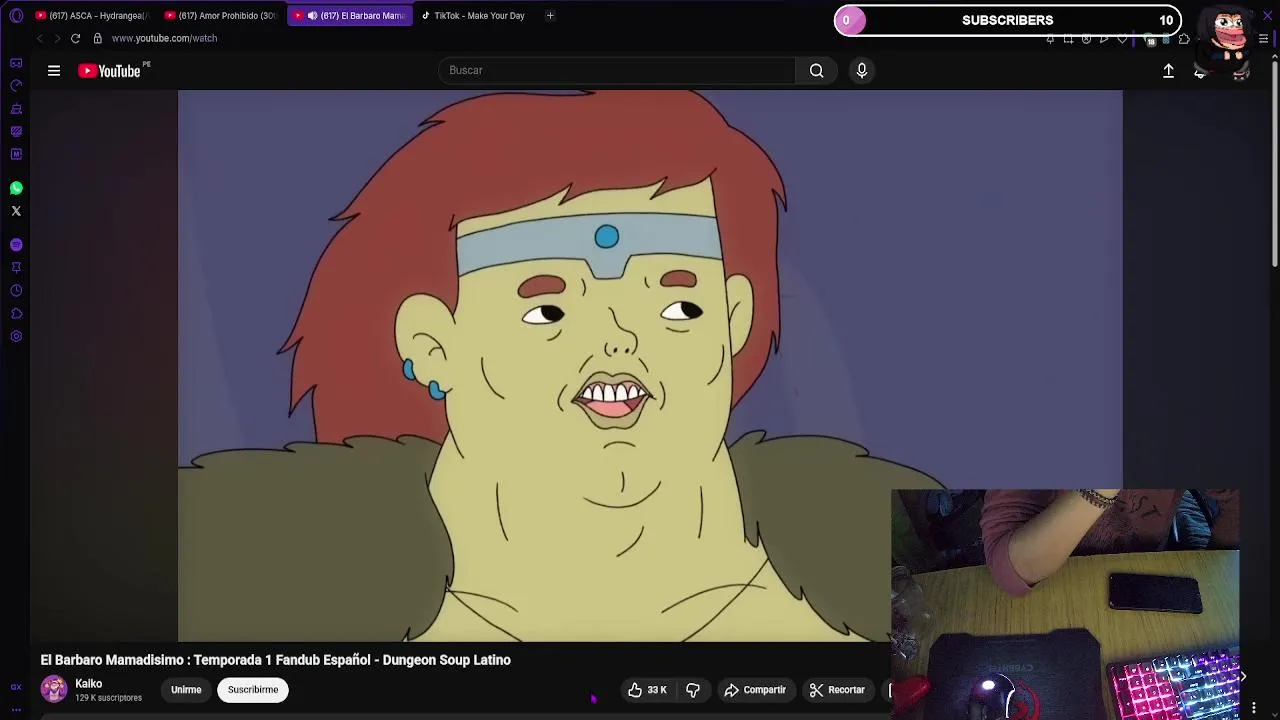Reload the current page
Screen dimensions: 1280x720
click(x=75, y=38)
